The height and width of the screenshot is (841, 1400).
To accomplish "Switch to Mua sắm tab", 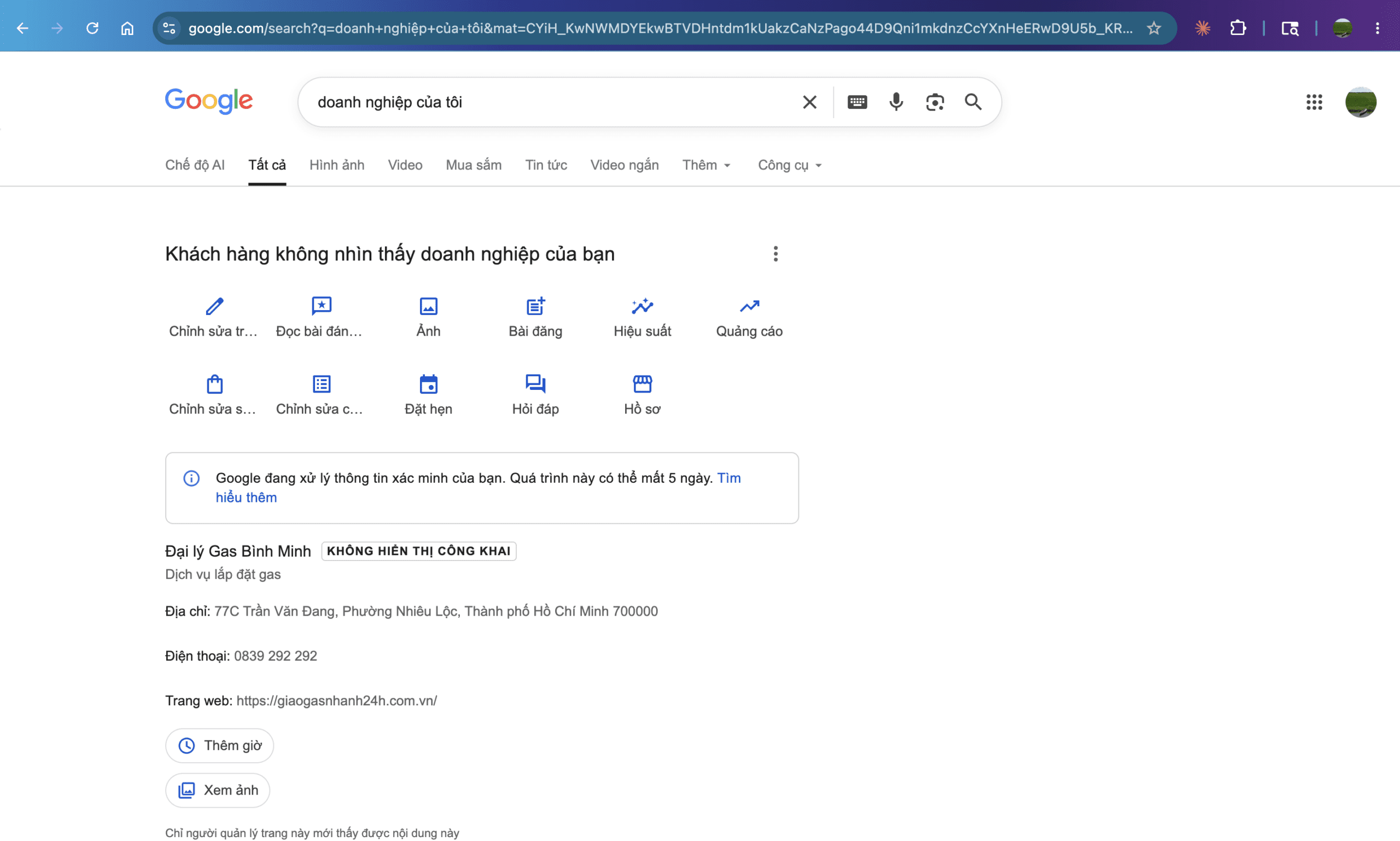I will click(473, 165).
